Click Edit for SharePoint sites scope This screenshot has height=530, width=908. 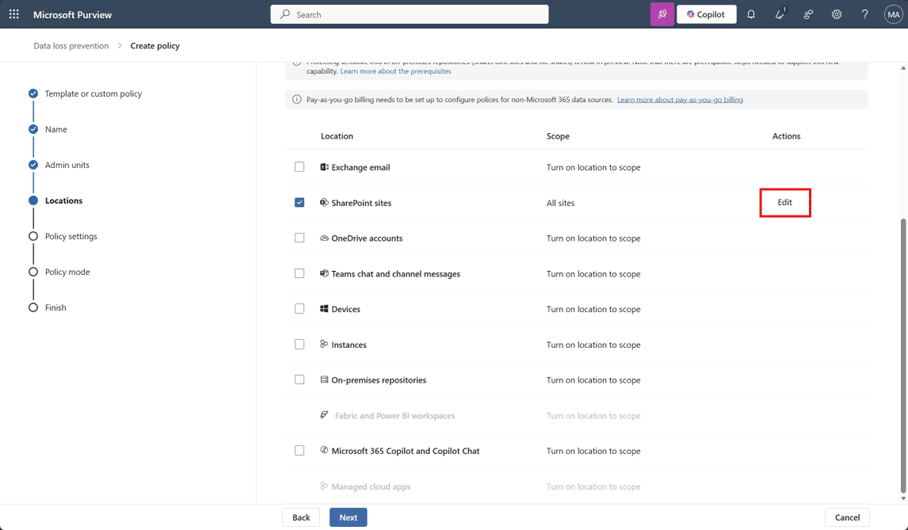785,203
